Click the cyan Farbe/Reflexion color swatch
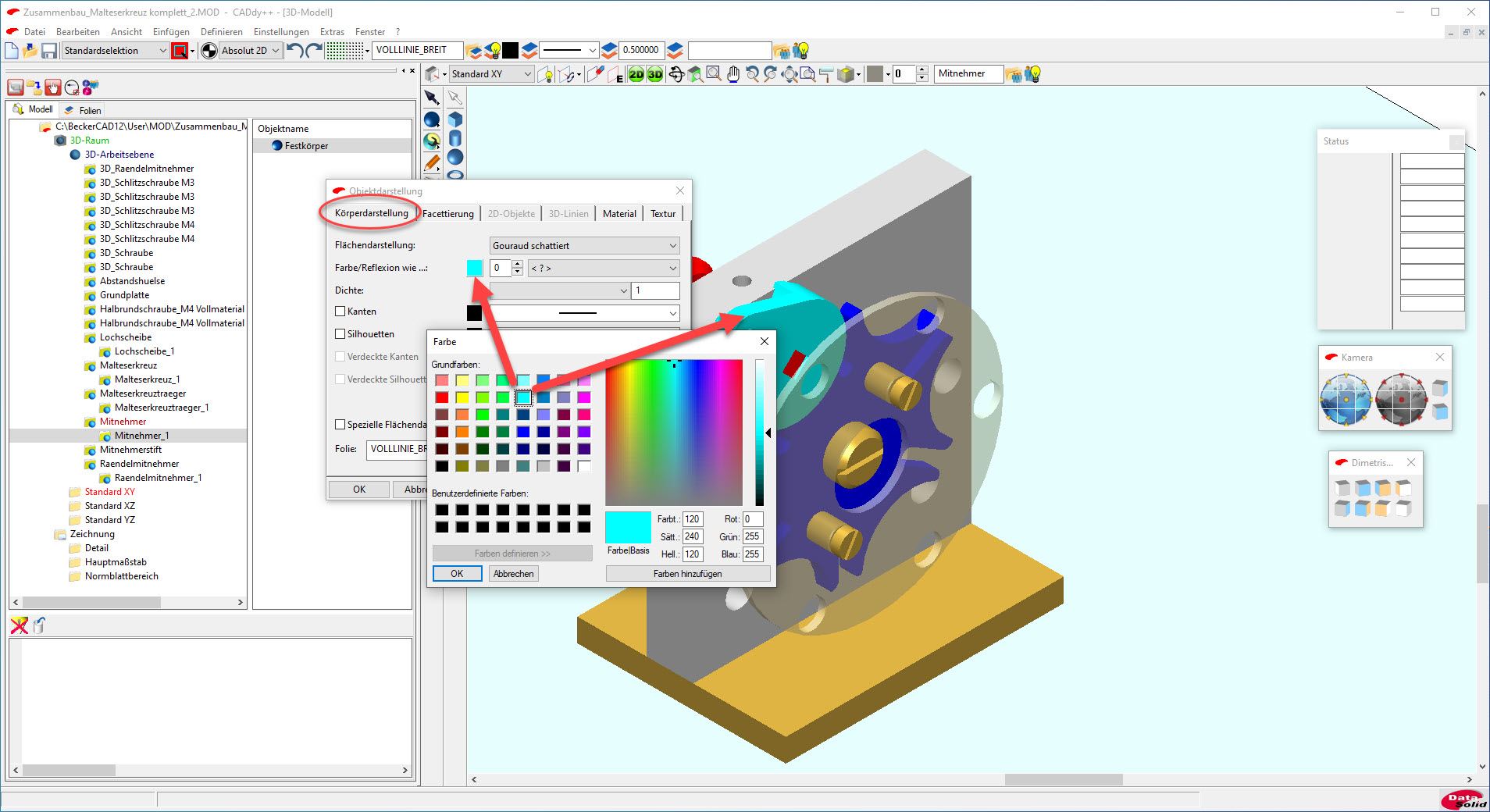Screen dimensions: 1490x812 coord(475,268)
